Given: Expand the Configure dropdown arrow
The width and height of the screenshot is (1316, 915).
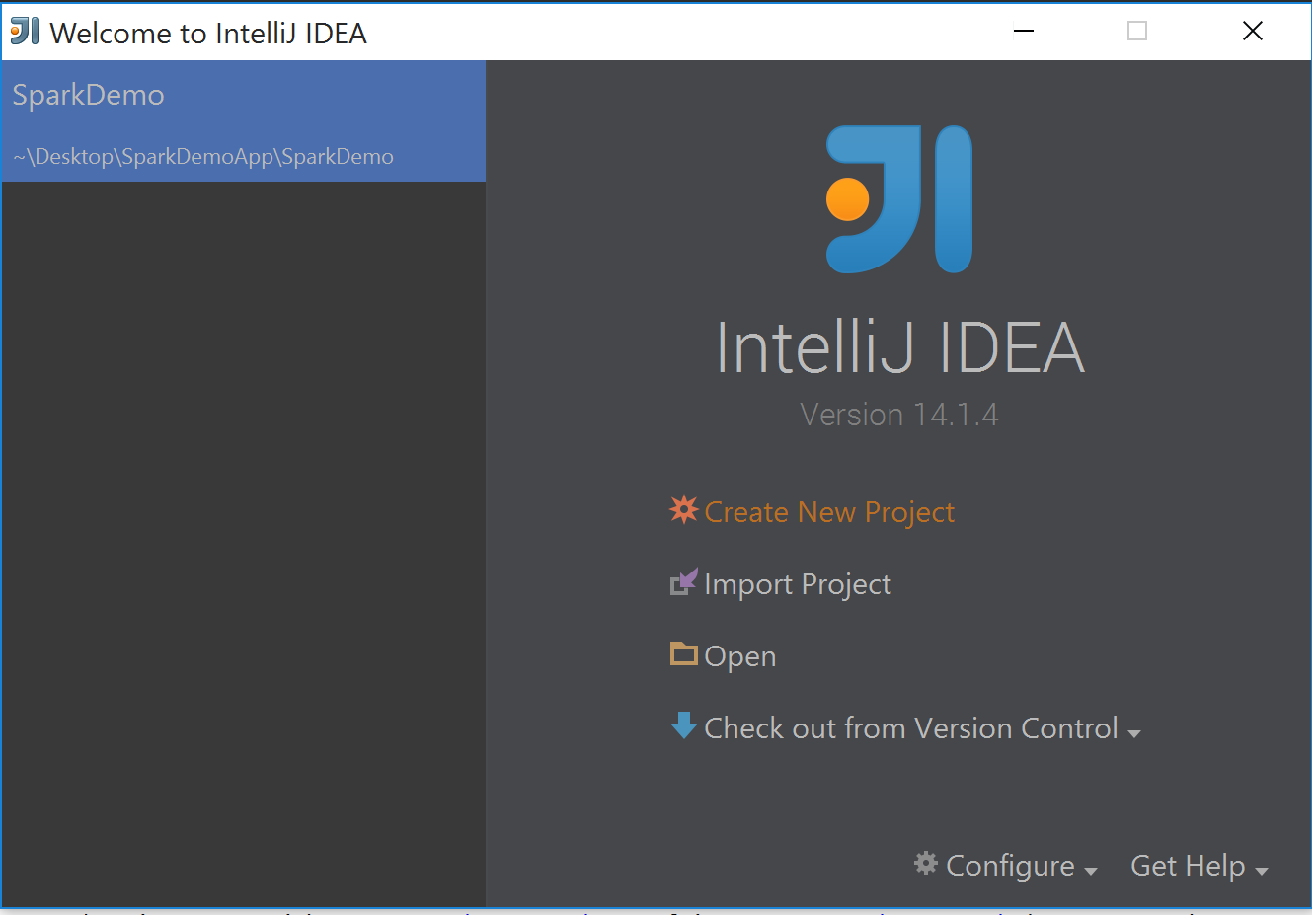Looking at the screenshot, I should [x=1090, y=871].
